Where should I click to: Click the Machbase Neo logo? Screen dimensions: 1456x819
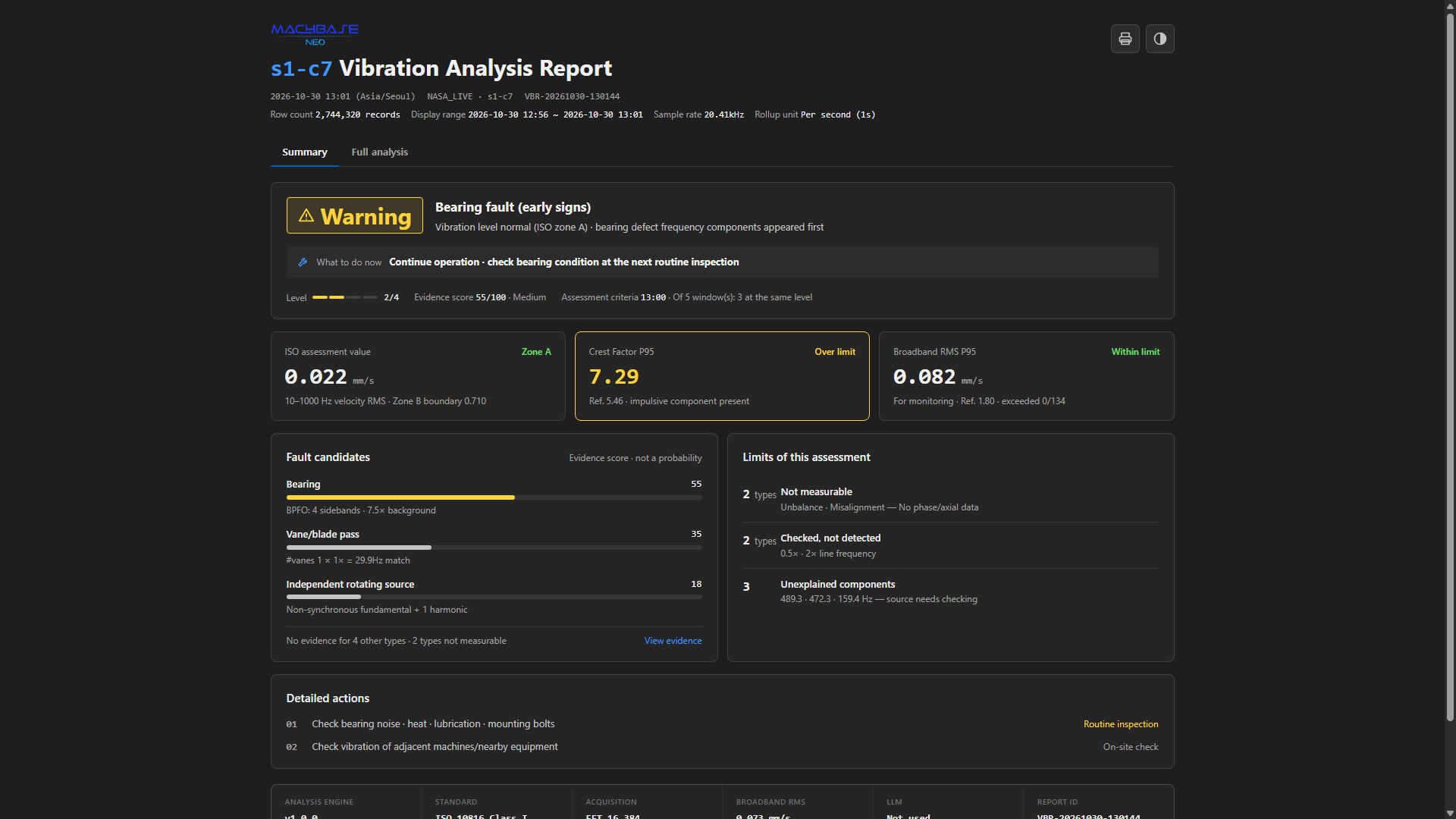pos(315,35)
